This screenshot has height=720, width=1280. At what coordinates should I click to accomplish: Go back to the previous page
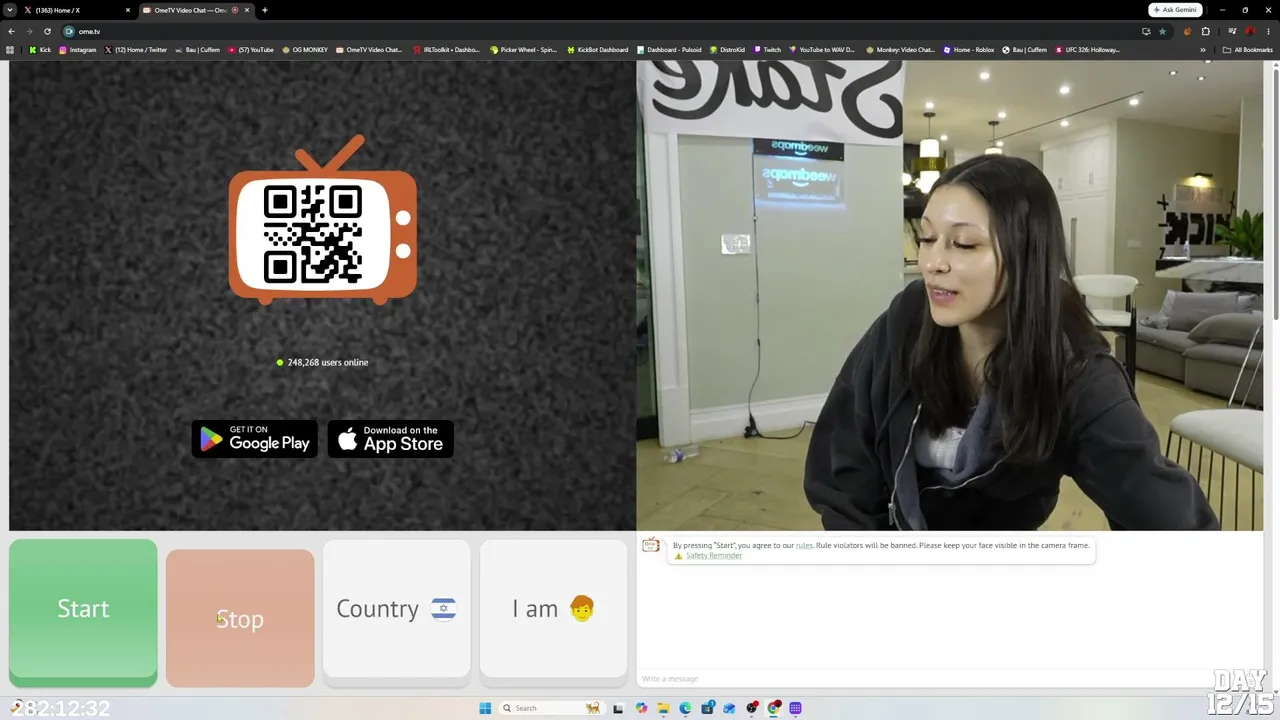click(x=12, y=31)
